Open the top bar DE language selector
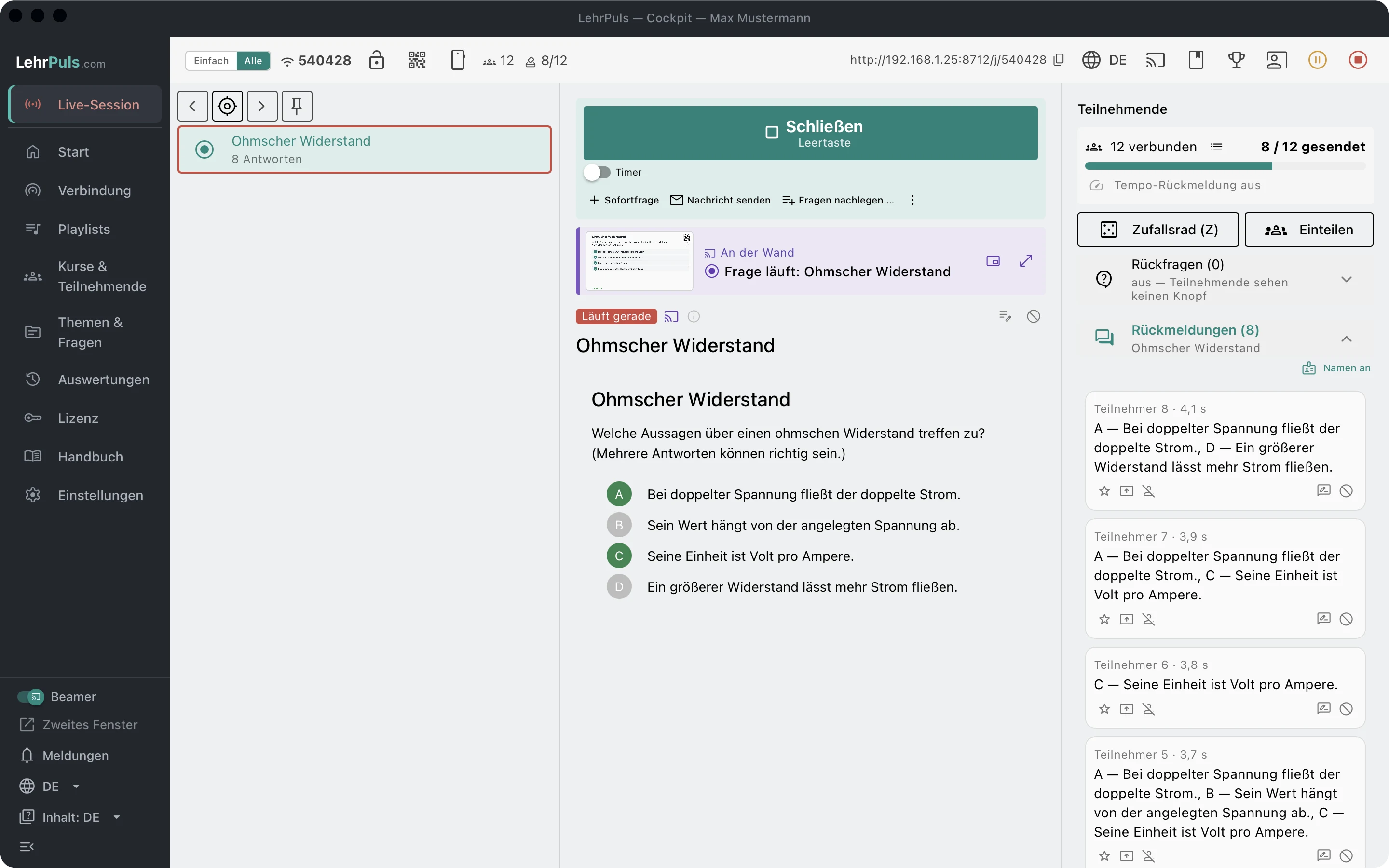 [1104, 60]
